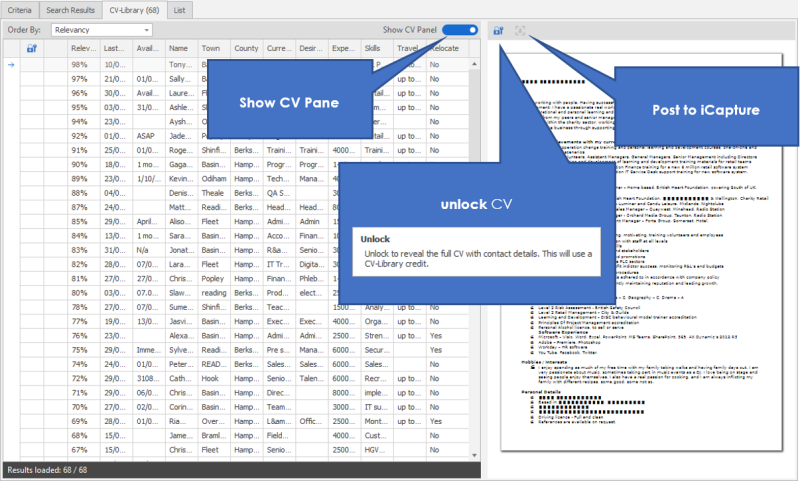Click the Unlock CV icon above the CV preview

[498, 31]
